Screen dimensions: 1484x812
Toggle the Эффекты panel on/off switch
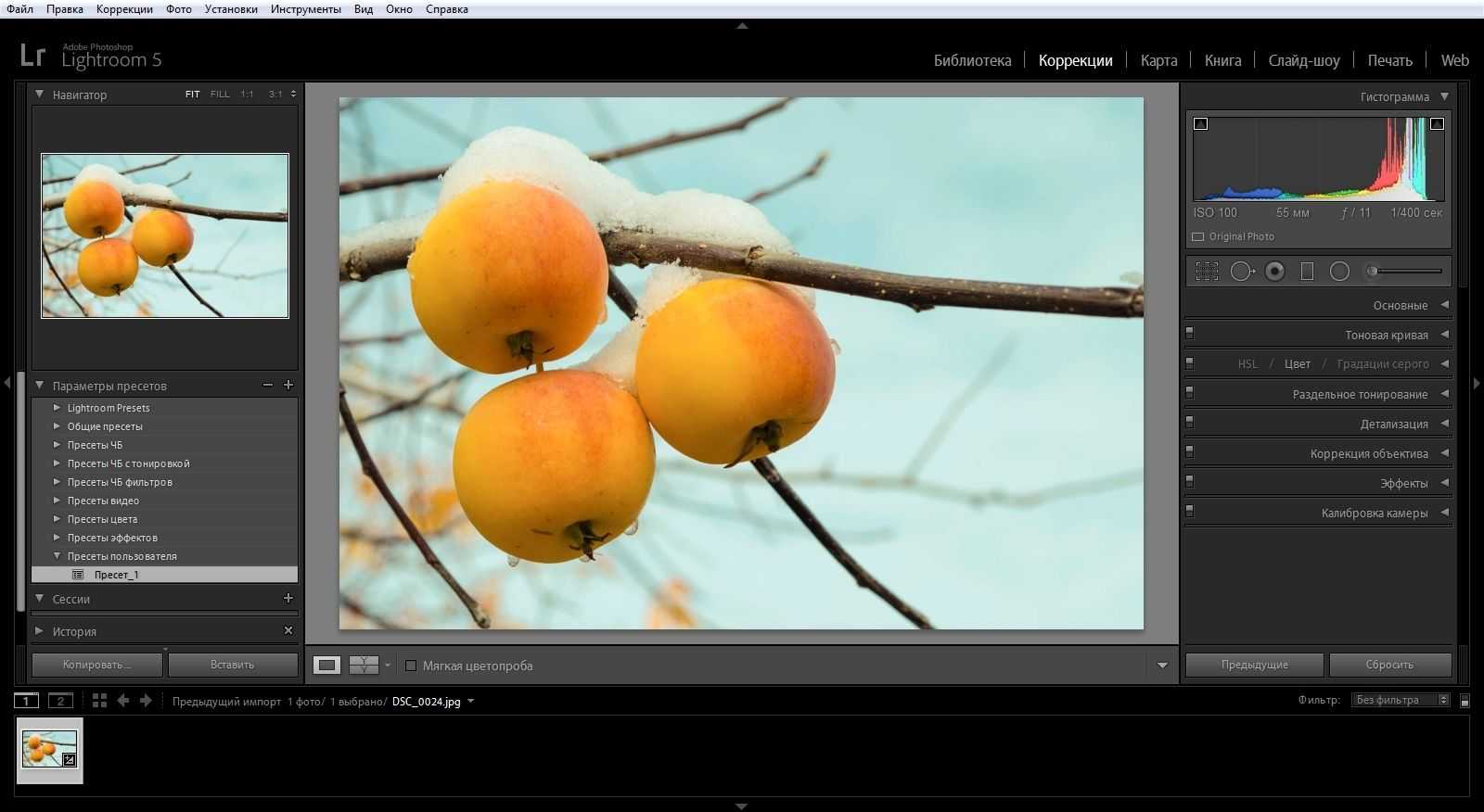(x=1190, y=480)
